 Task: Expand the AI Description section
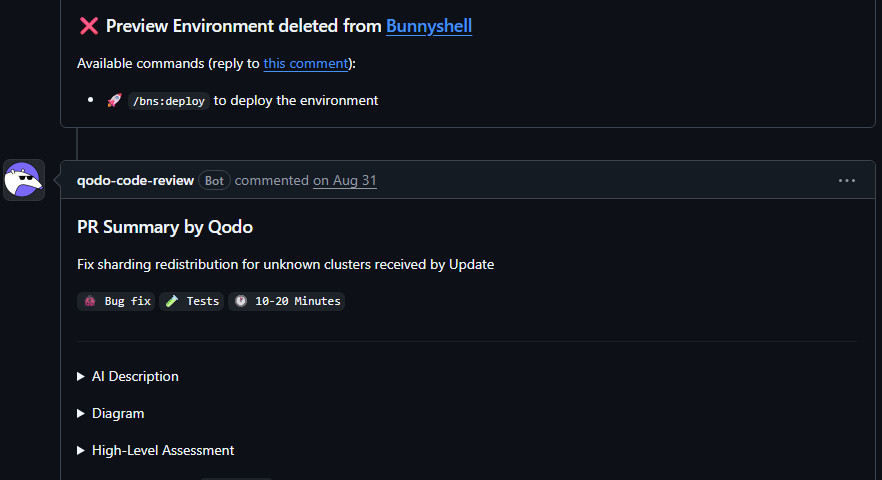(128, 376)
